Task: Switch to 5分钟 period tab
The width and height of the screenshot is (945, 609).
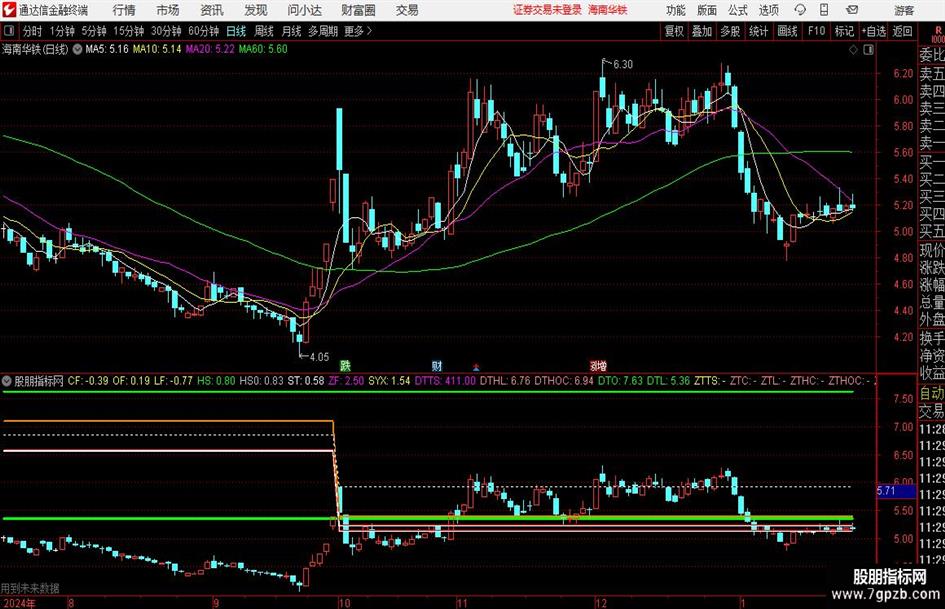Action: pos(93,31)
